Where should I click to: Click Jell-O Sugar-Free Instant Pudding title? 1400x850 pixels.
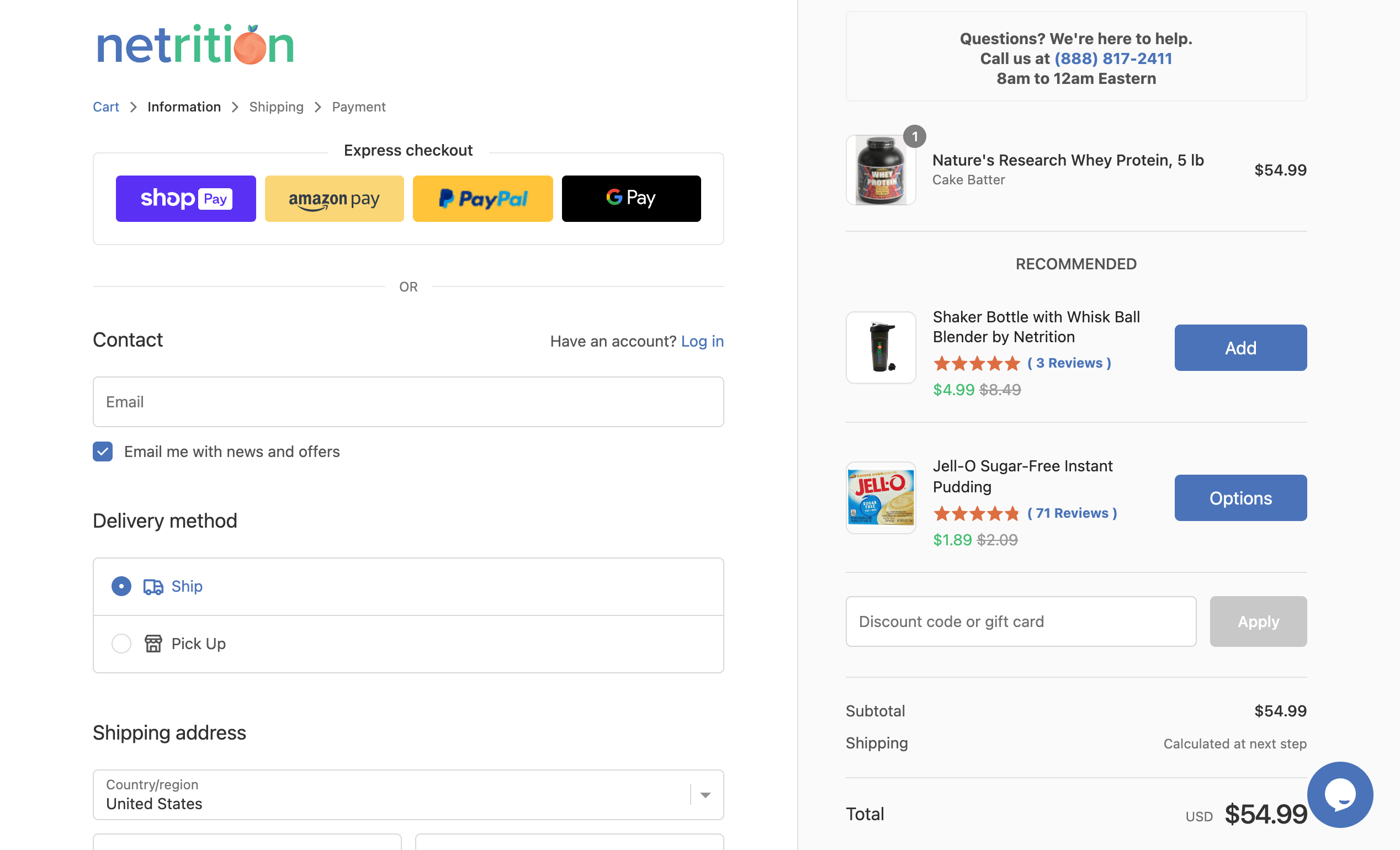tap(1022, 476)
